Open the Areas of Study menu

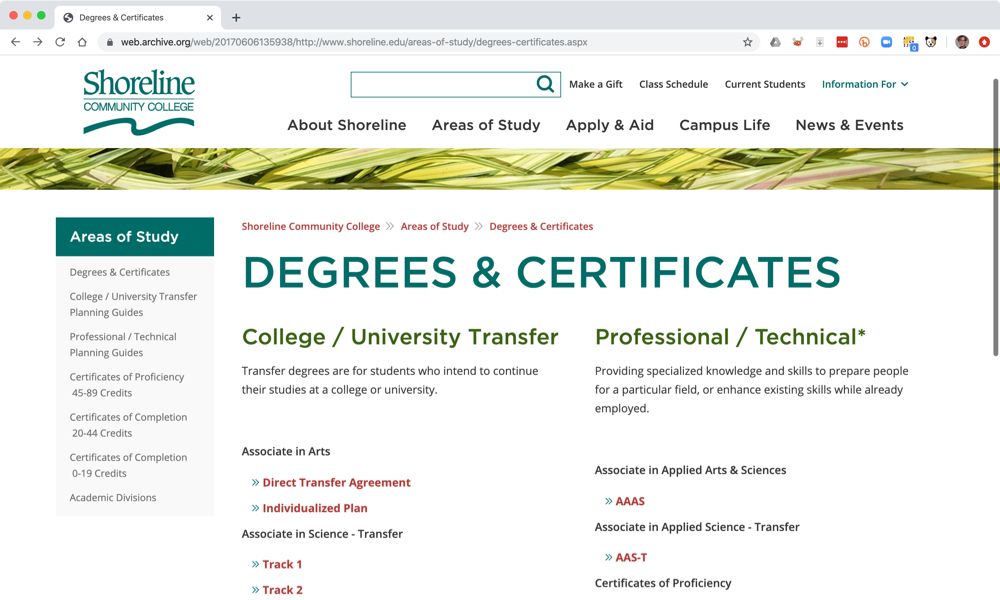(486, 125)
